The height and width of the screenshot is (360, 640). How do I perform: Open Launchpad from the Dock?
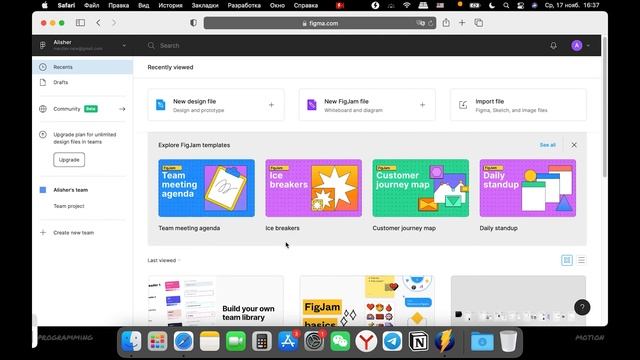click(158, 341)
